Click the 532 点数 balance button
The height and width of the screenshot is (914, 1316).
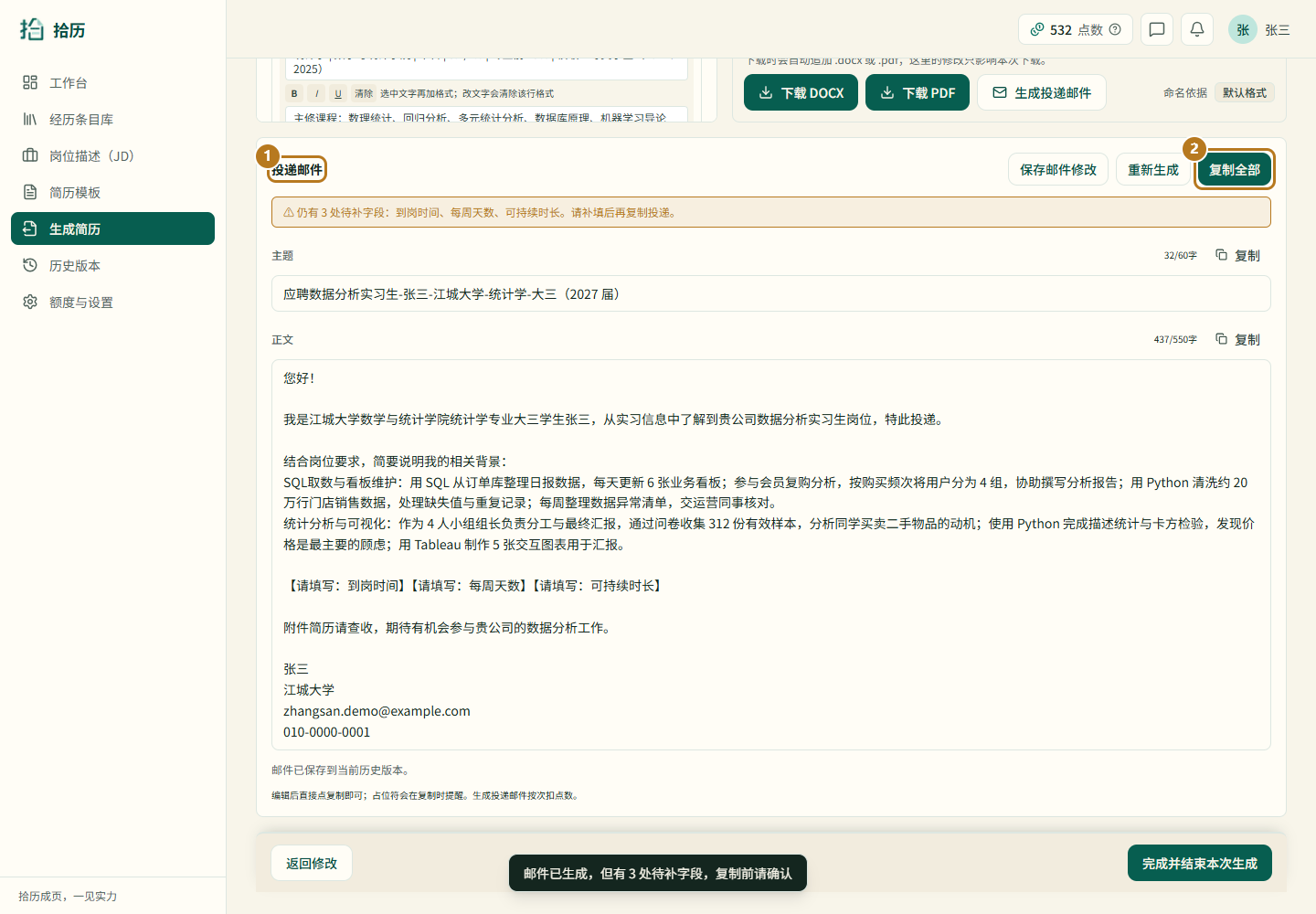click(1075, 29)
